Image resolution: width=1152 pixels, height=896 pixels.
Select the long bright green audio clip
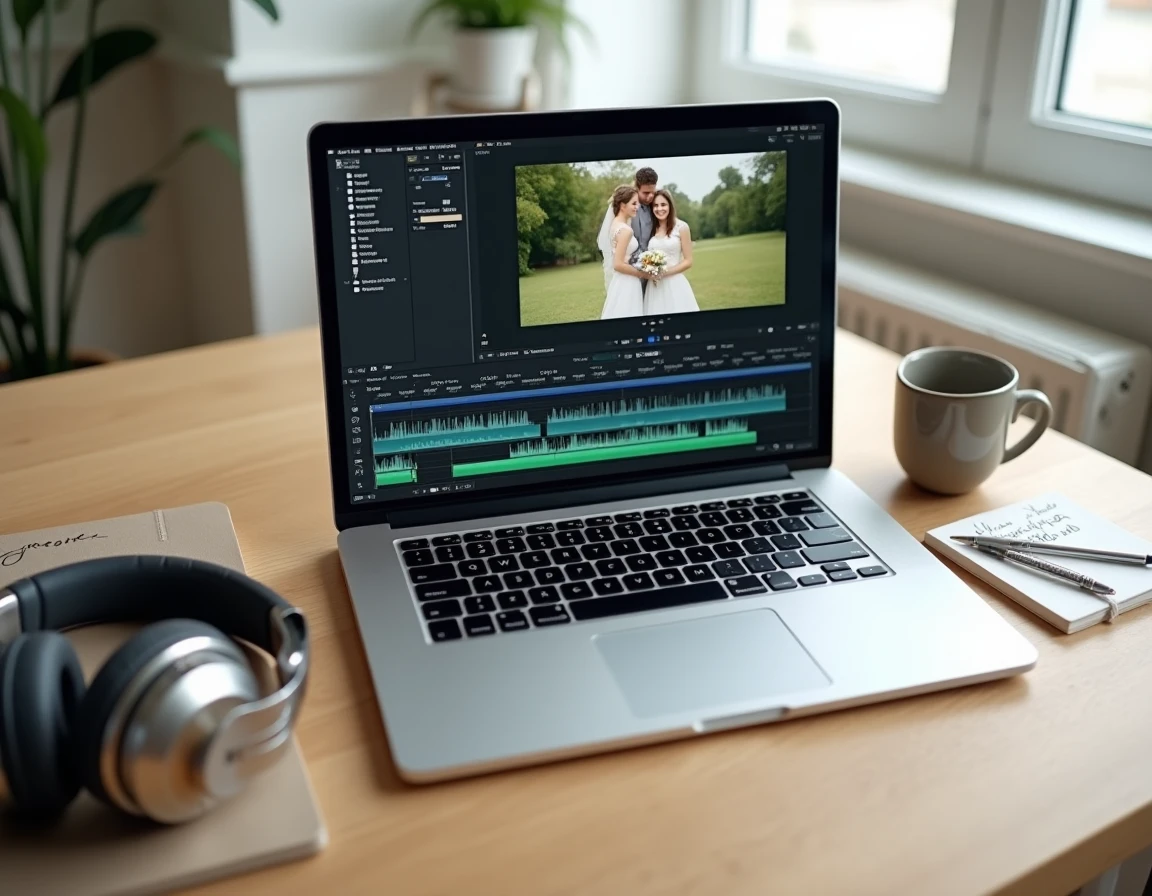605,455
